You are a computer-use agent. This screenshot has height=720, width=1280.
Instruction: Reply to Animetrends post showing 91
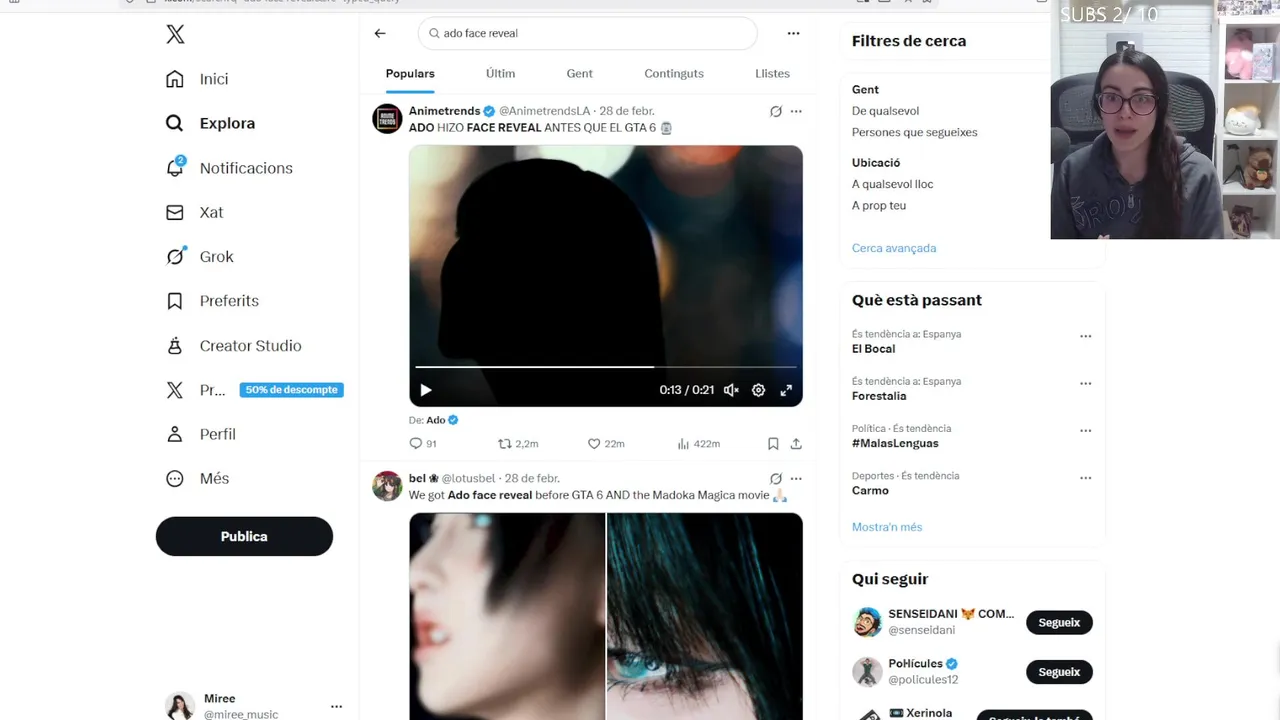(x=423, y=444)
